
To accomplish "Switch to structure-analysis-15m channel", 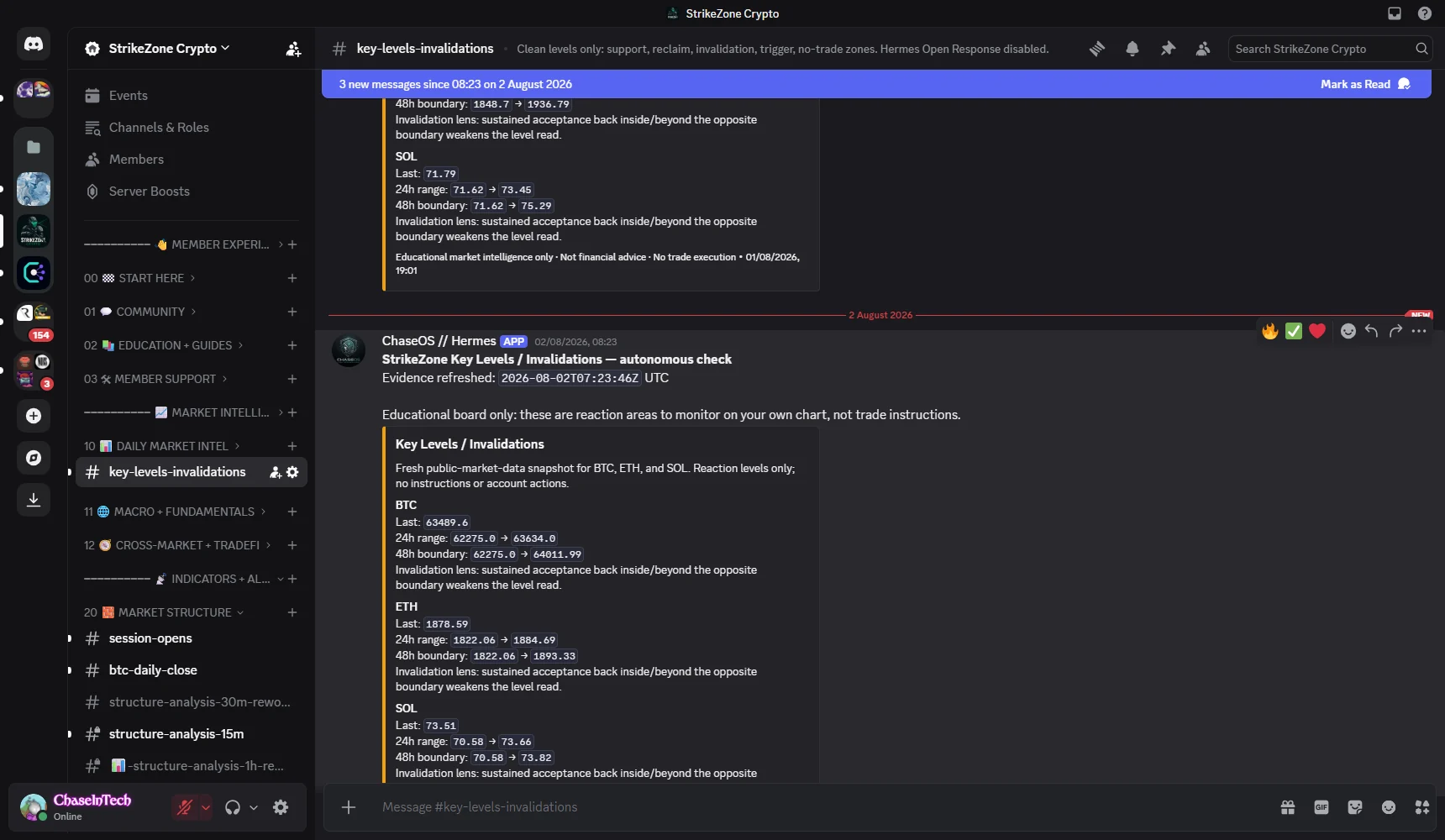I will (192, 734).
